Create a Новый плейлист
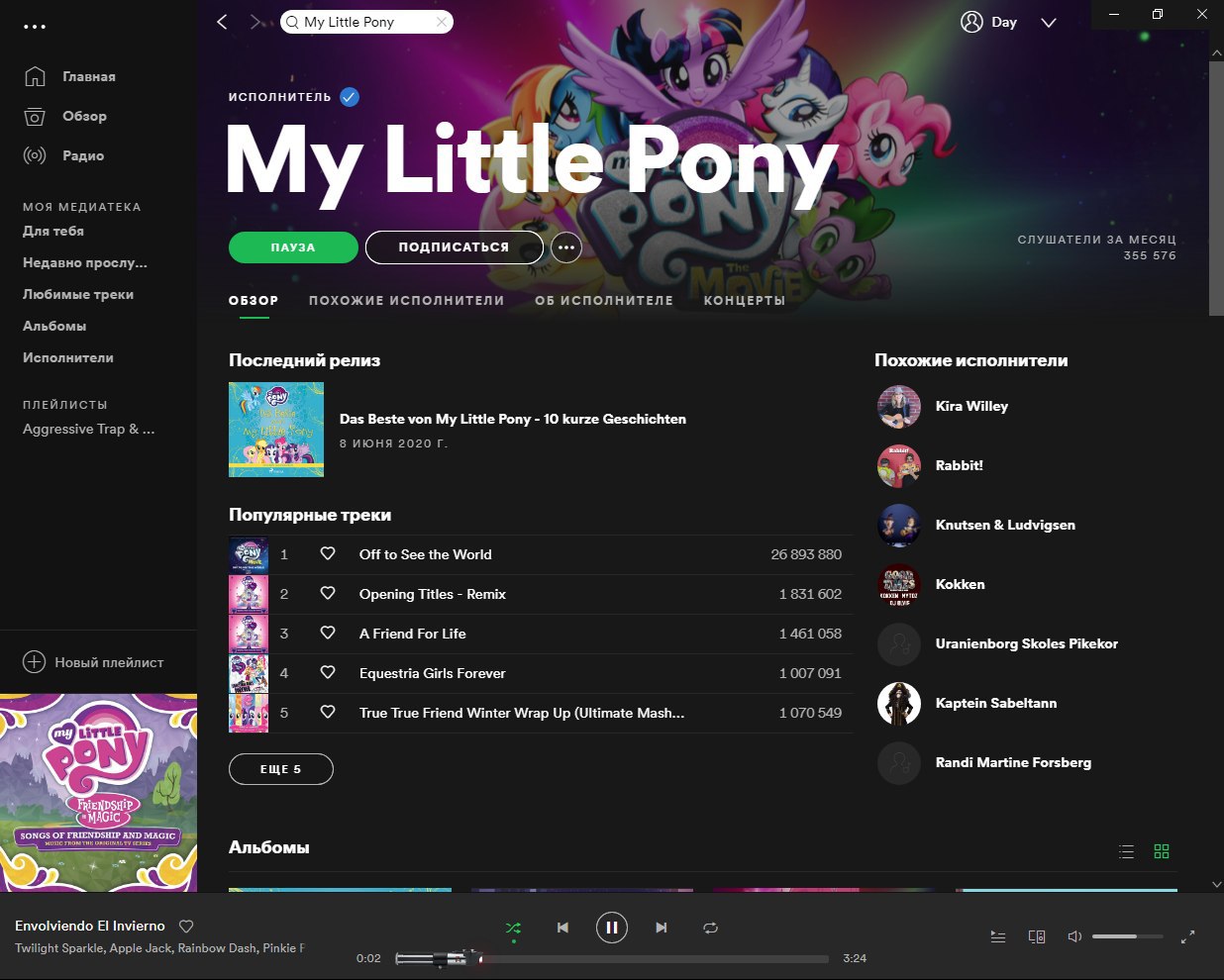The image size is (1224, 980). click(x=94, y=662)
